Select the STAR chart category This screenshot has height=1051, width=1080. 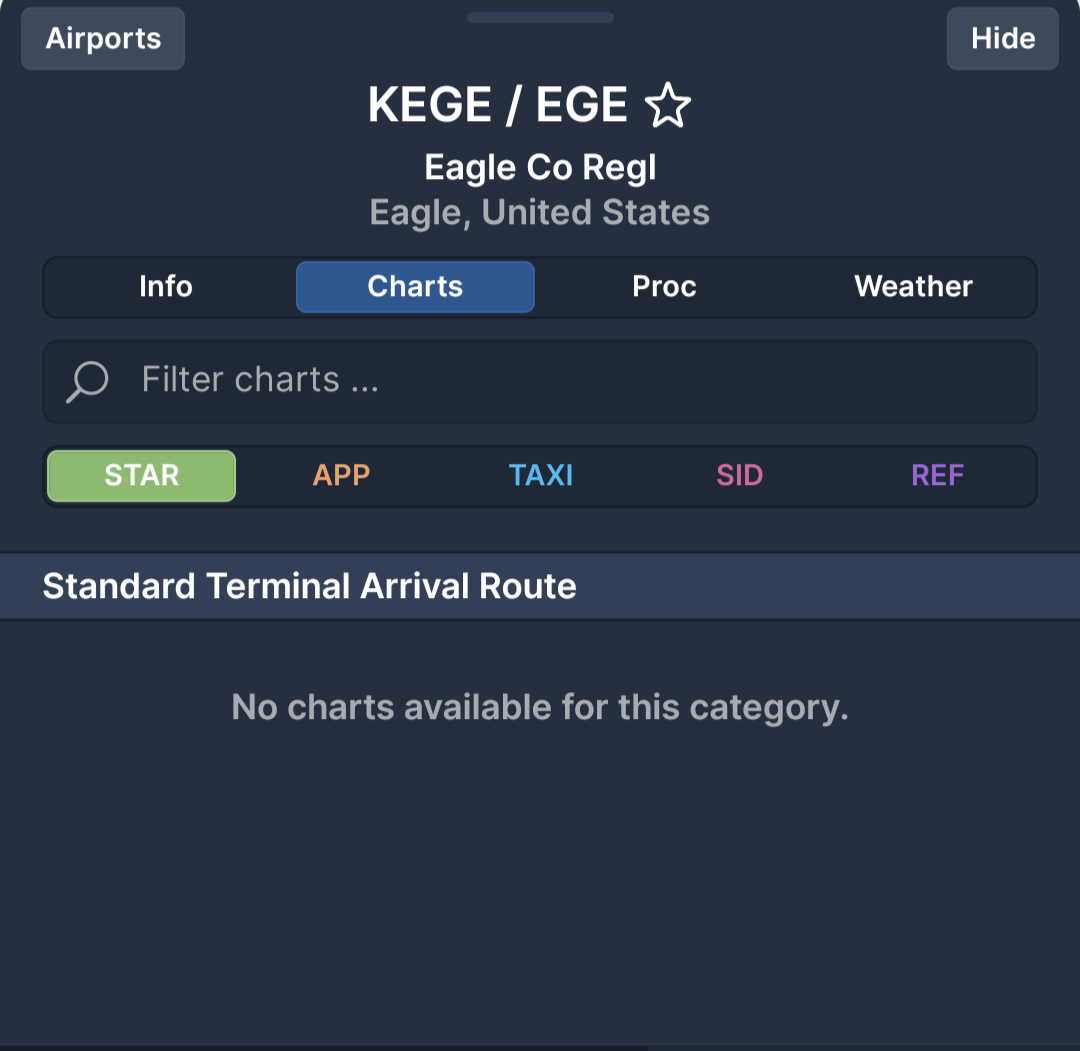[142, 476]
